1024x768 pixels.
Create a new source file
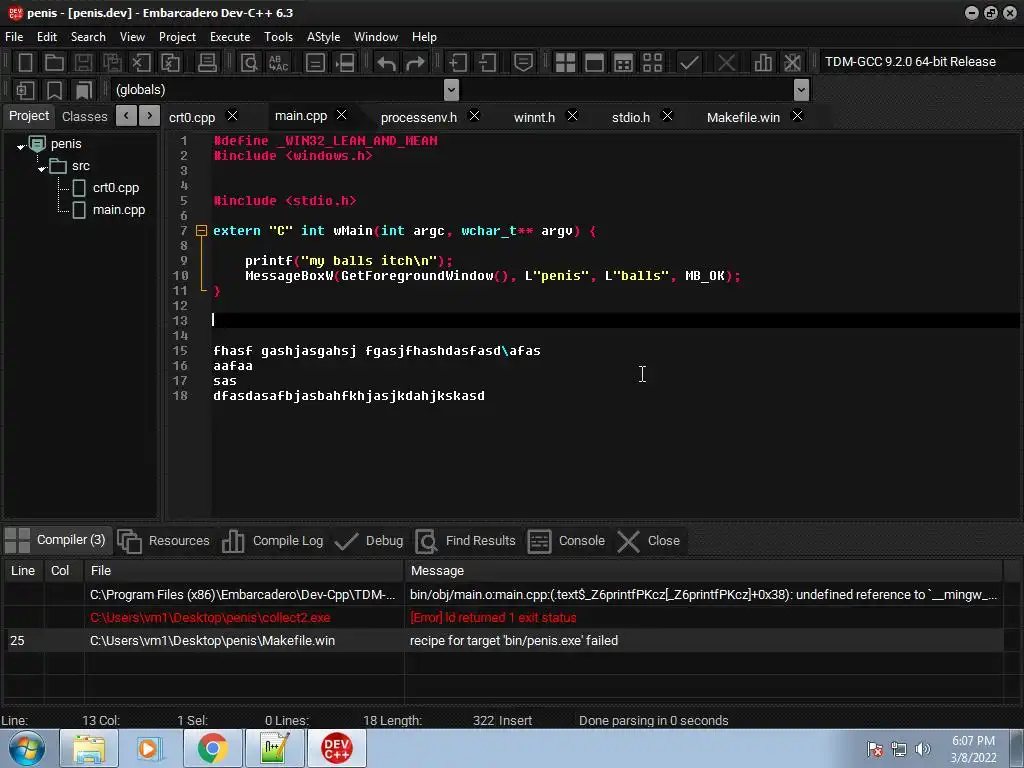point(25,63)
